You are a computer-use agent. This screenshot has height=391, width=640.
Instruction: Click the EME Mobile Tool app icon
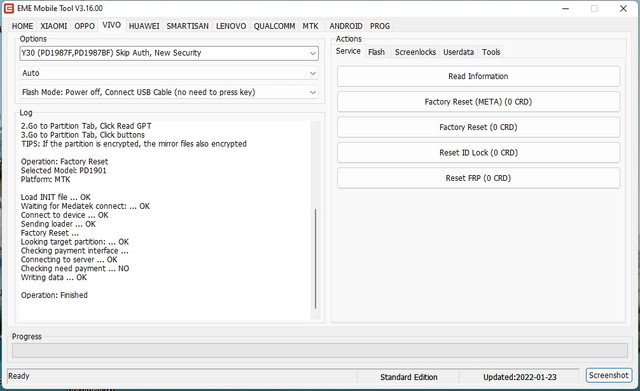point(9,8)
